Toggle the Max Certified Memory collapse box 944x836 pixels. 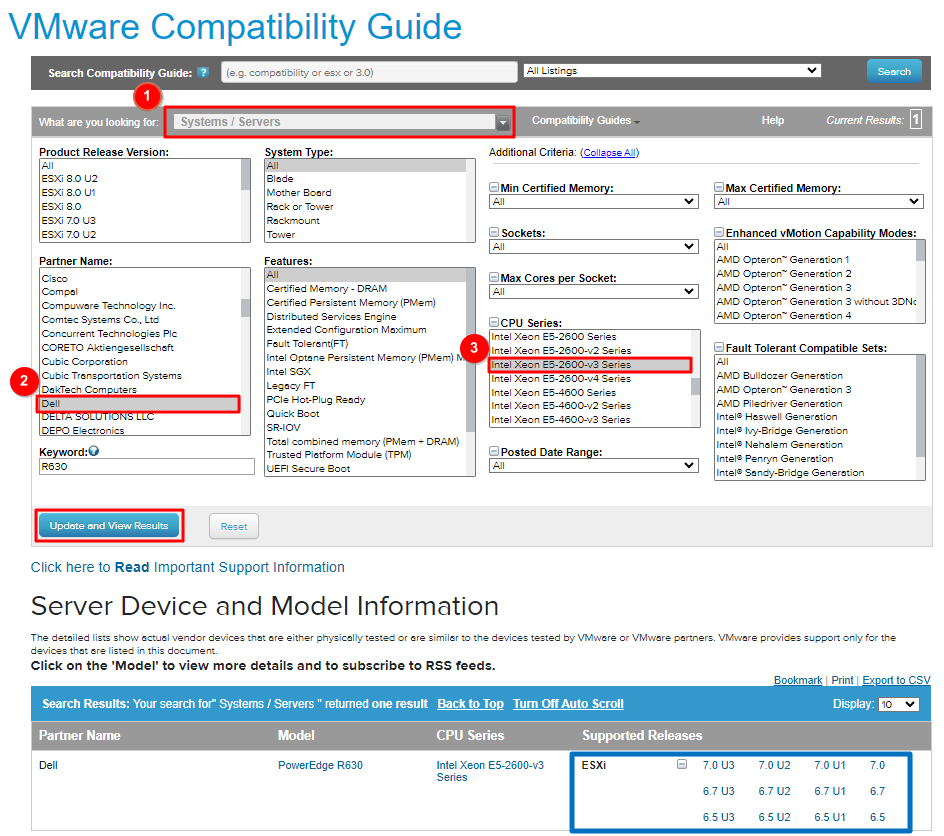click(719, 187)
